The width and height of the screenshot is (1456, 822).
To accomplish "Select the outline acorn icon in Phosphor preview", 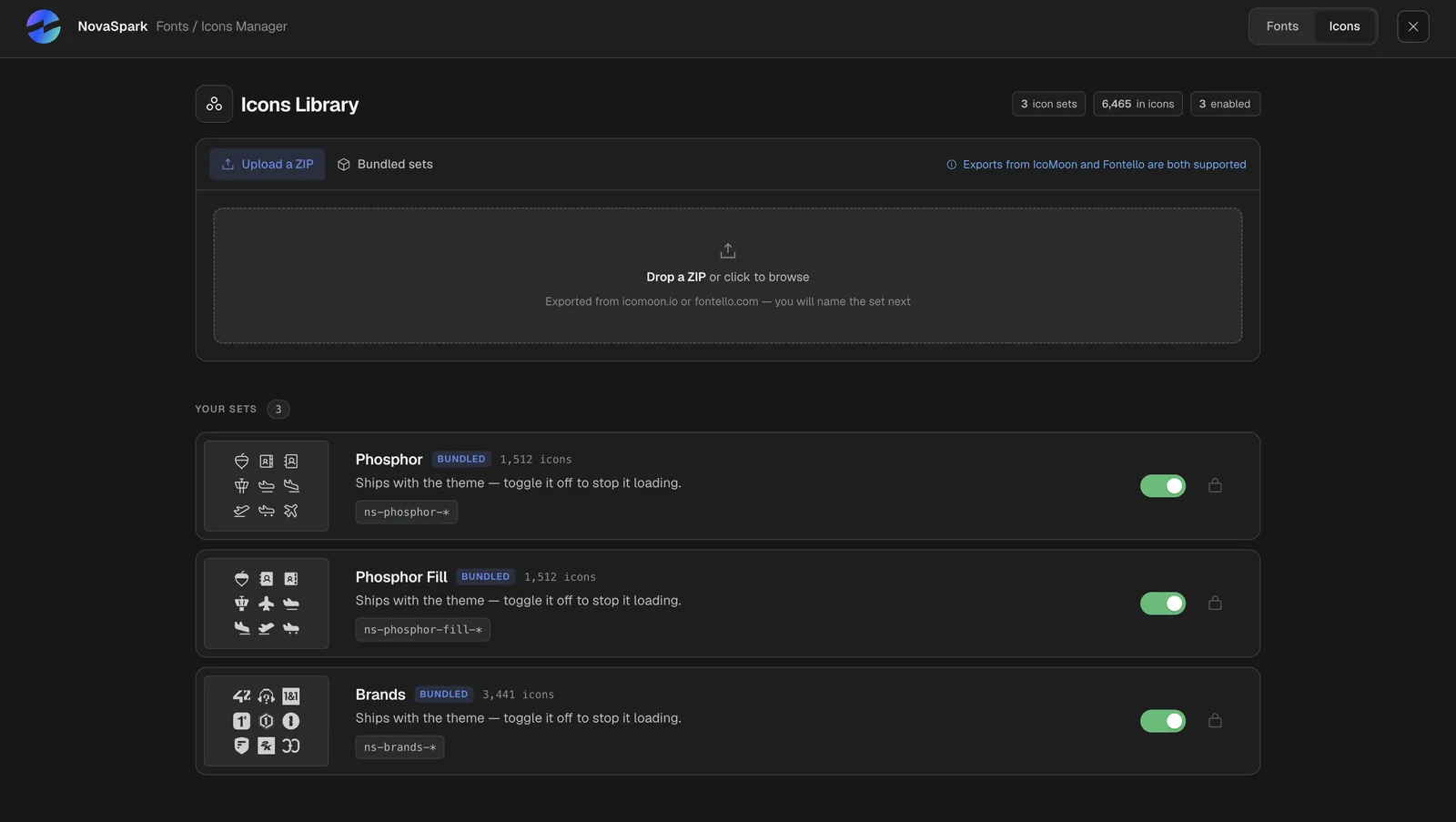I will [241, 462].
